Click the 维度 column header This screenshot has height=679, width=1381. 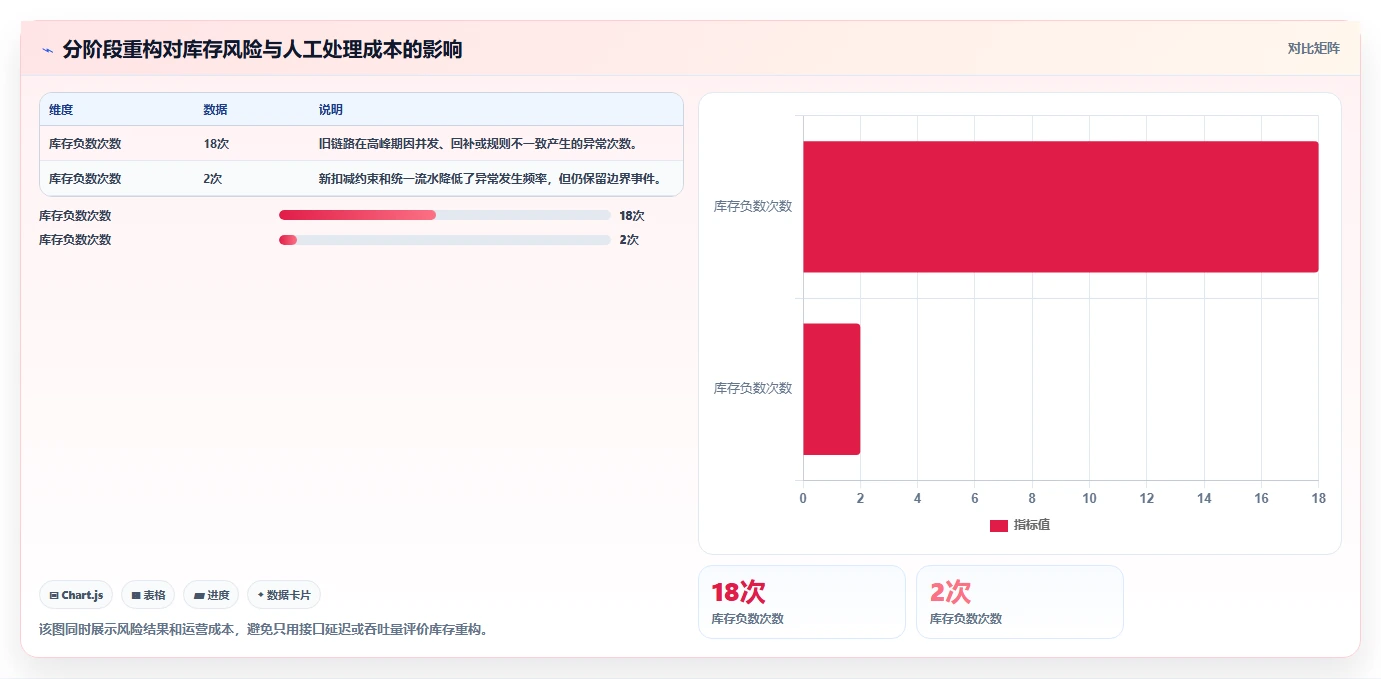click(x=61, y=110)
